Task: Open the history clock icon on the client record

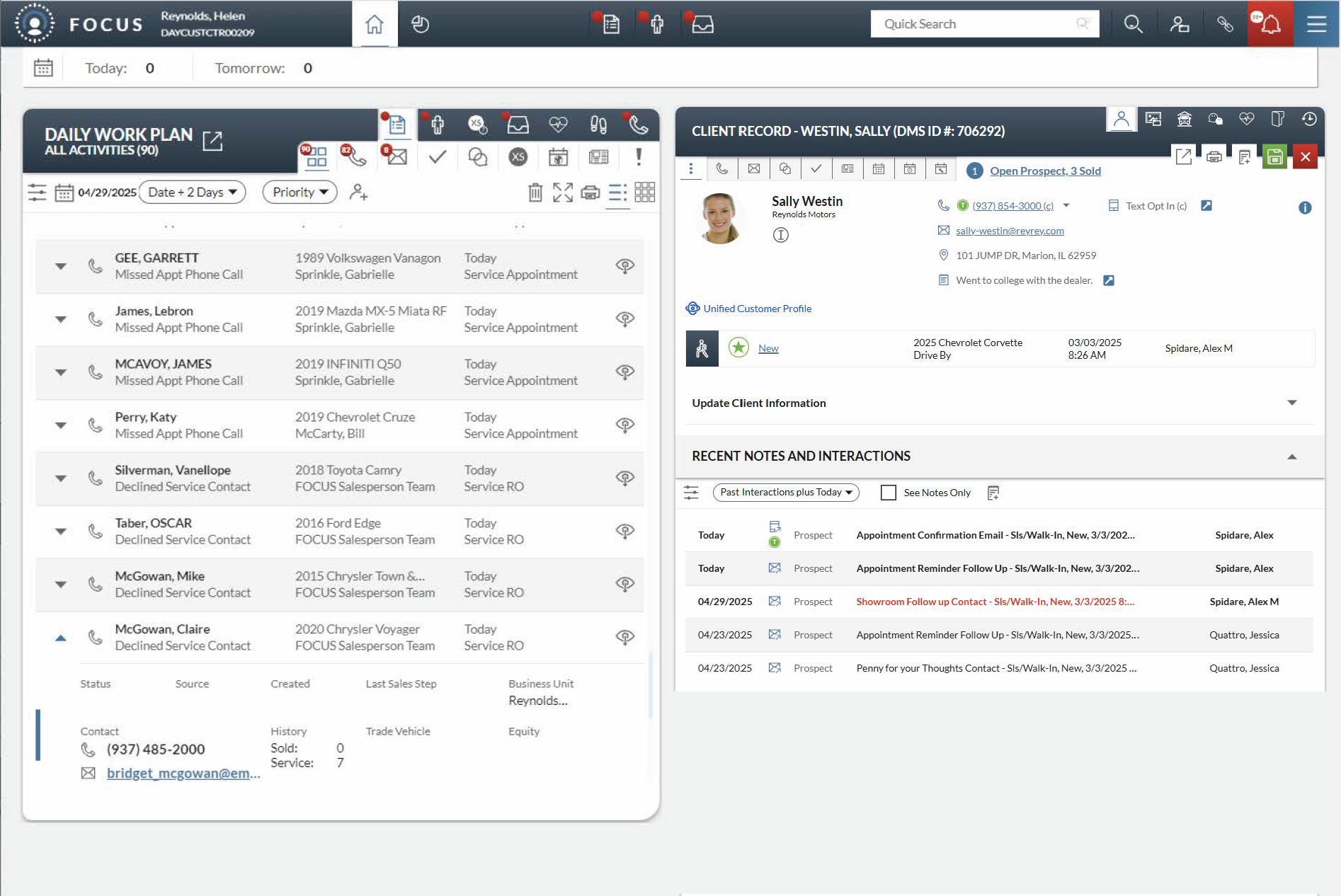Action: point(1309,119)
